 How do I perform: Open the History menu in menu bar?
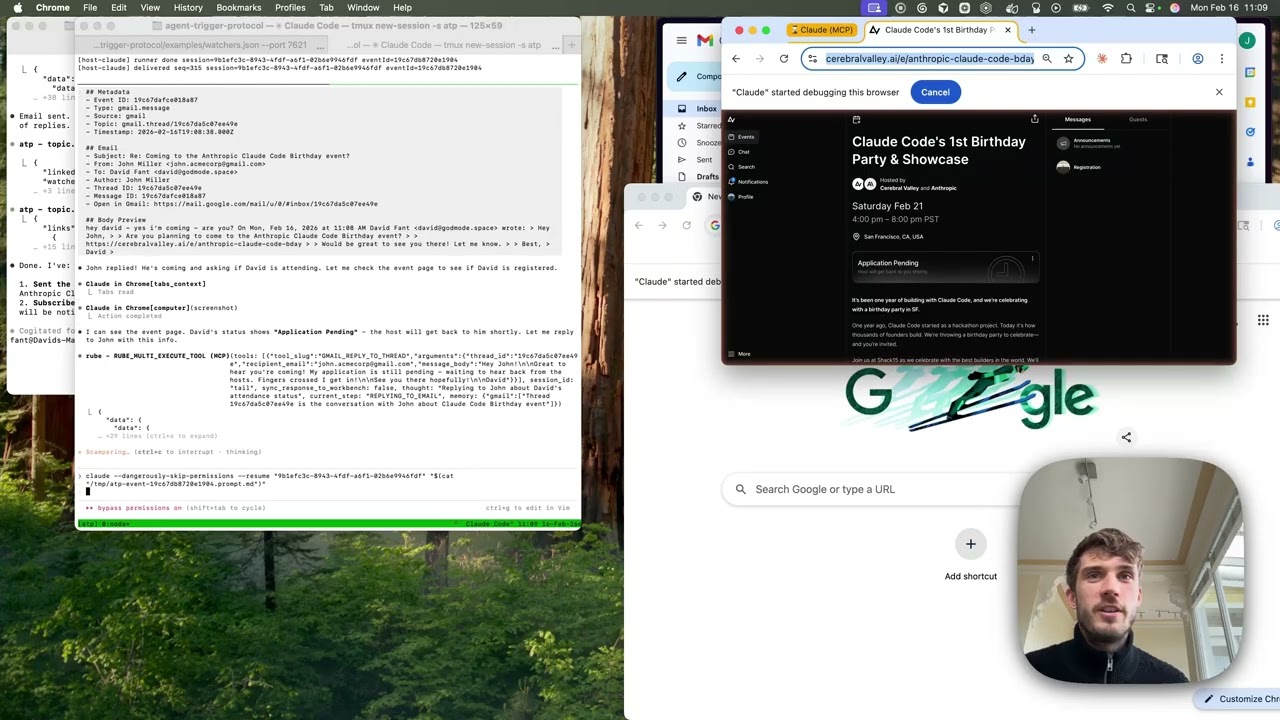(188, 8)
